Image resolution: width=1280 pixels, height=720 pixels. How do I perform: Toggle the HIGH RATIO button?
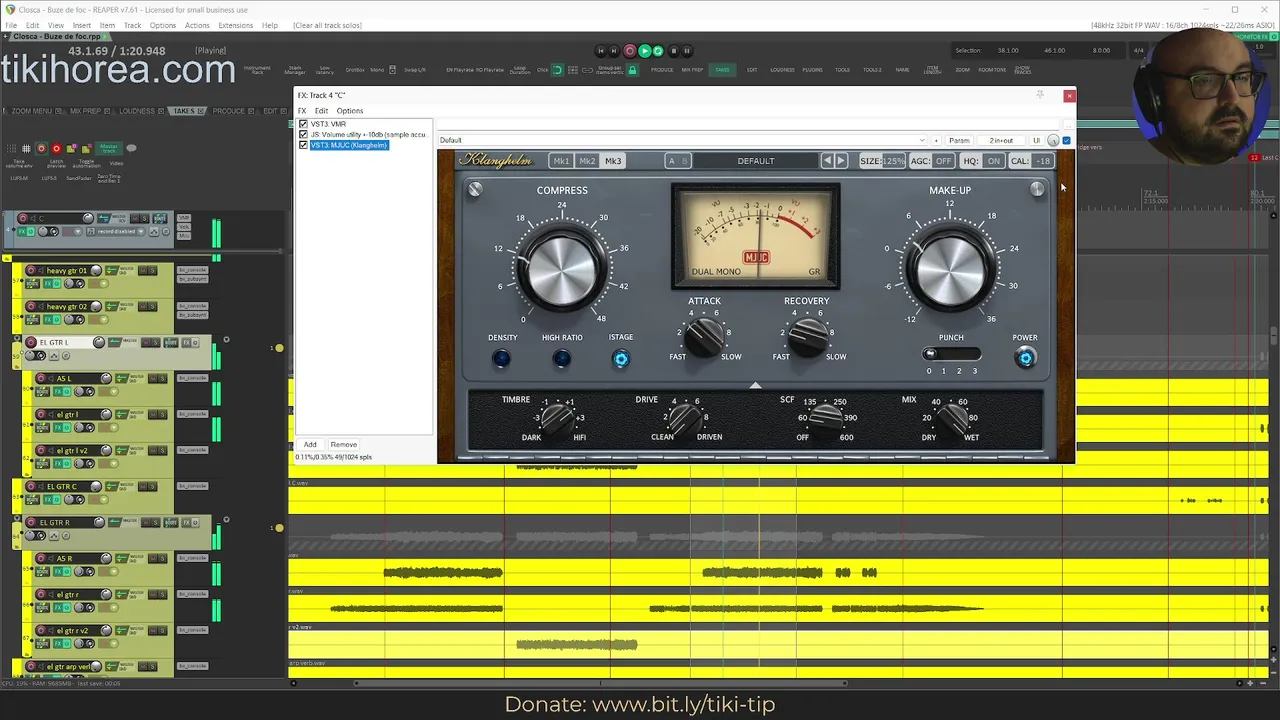[x=562, y=358]
